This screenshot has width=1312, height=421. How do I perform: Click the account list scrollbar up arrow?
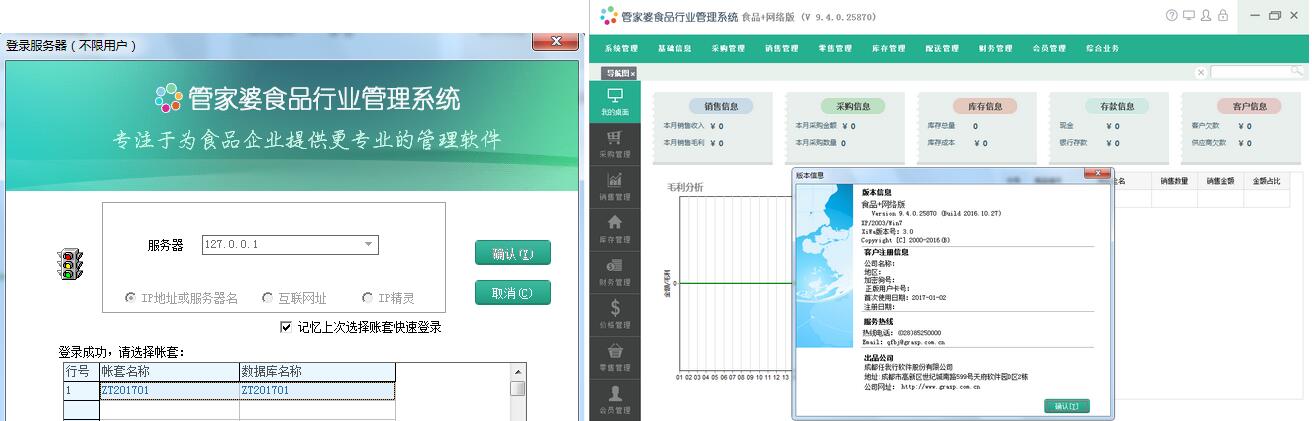click(x=518, y=371)
